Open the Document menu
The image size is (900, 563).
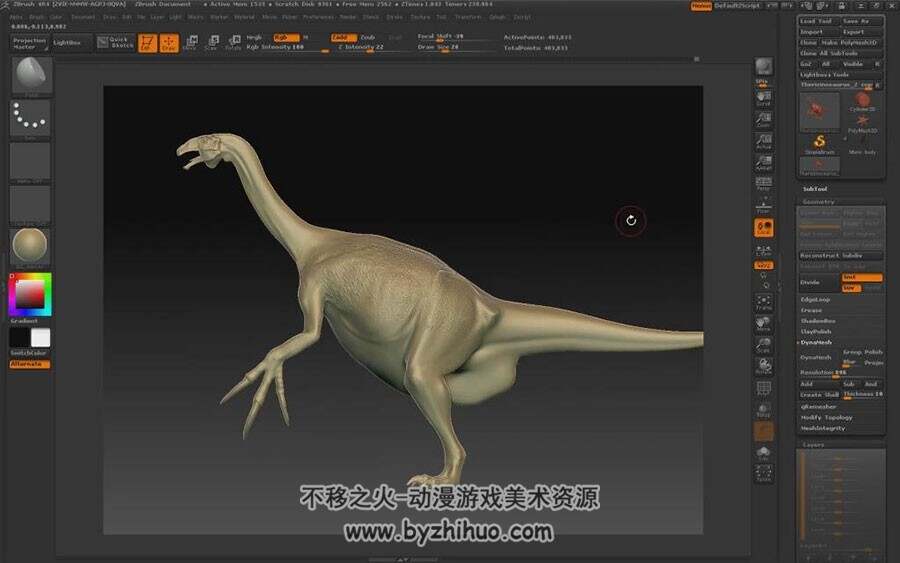point(83,17)
